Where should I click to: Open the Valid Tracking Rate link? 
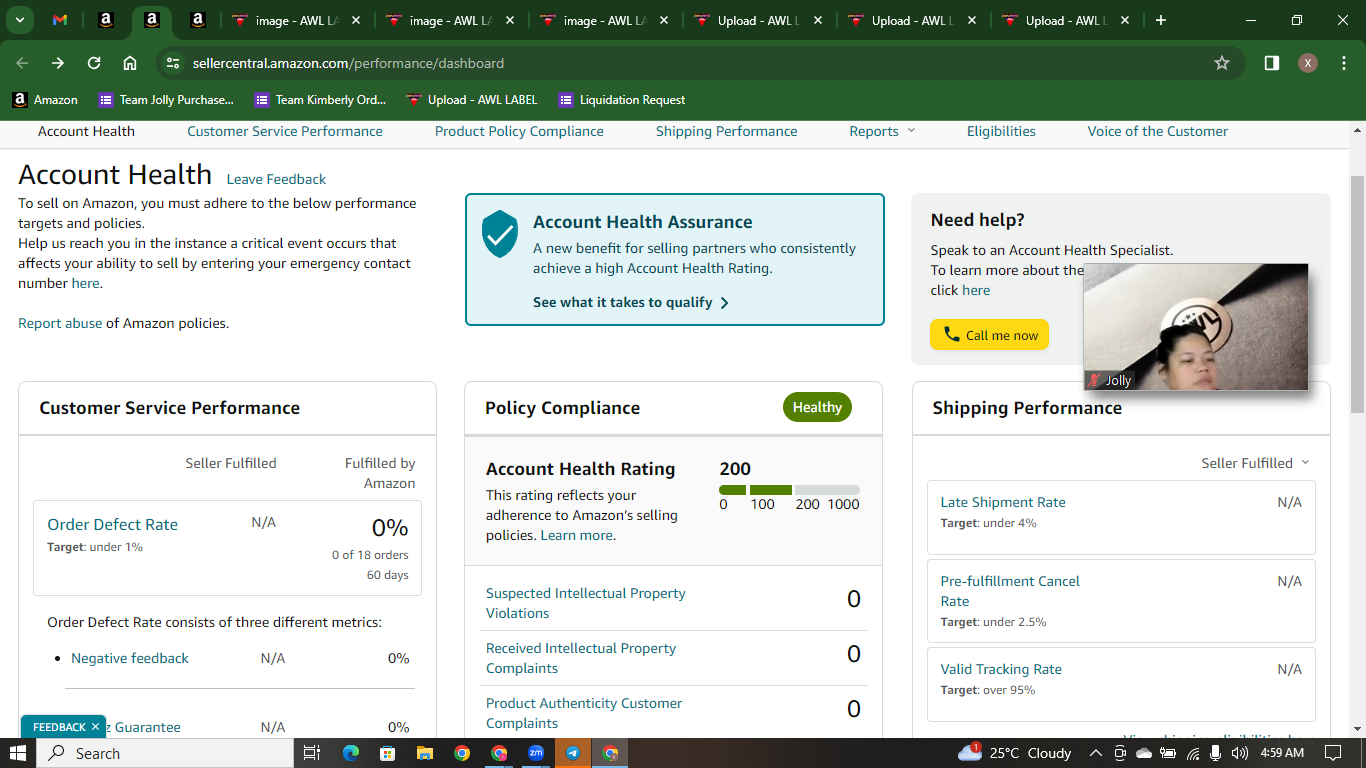(x=1001, y=669)
